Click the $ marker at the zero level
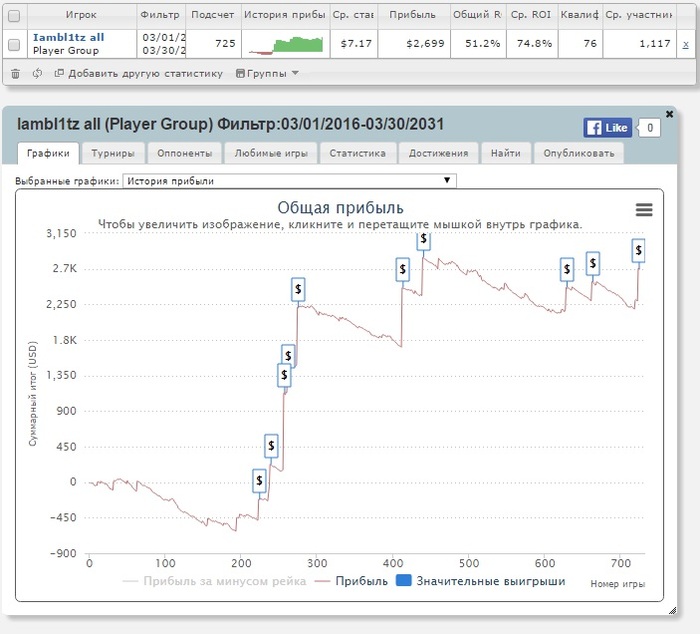700x634 pixels. 259,481
